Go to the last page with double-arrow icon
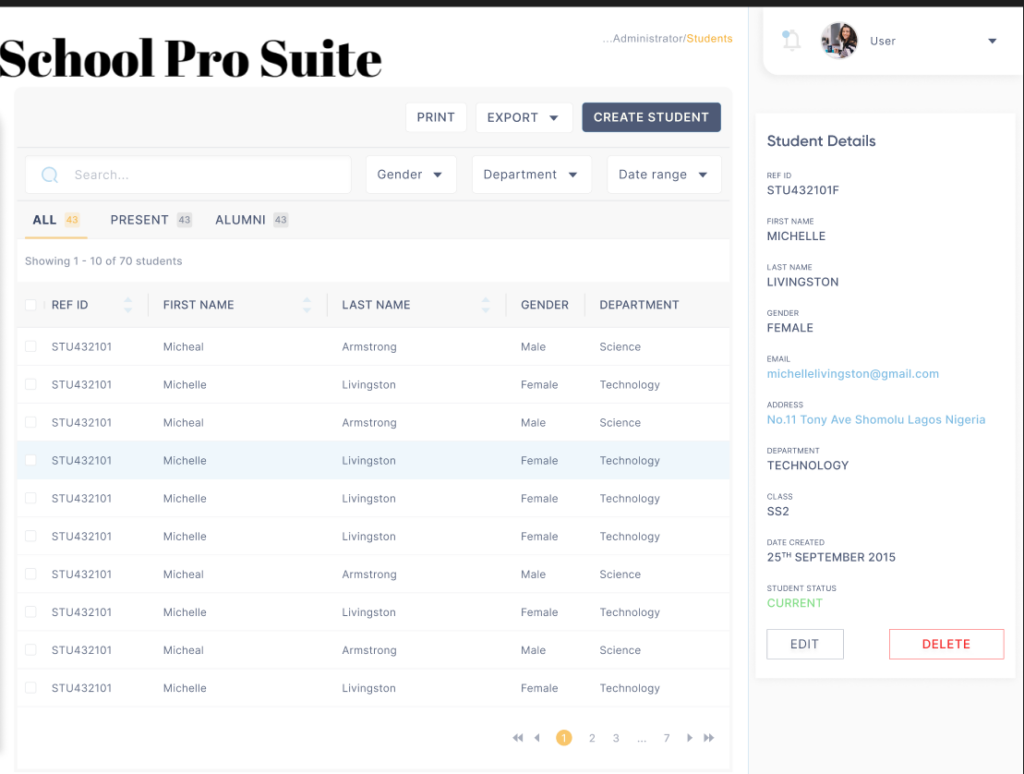Viewport: 1024px width, 774px height. (710, 738)
